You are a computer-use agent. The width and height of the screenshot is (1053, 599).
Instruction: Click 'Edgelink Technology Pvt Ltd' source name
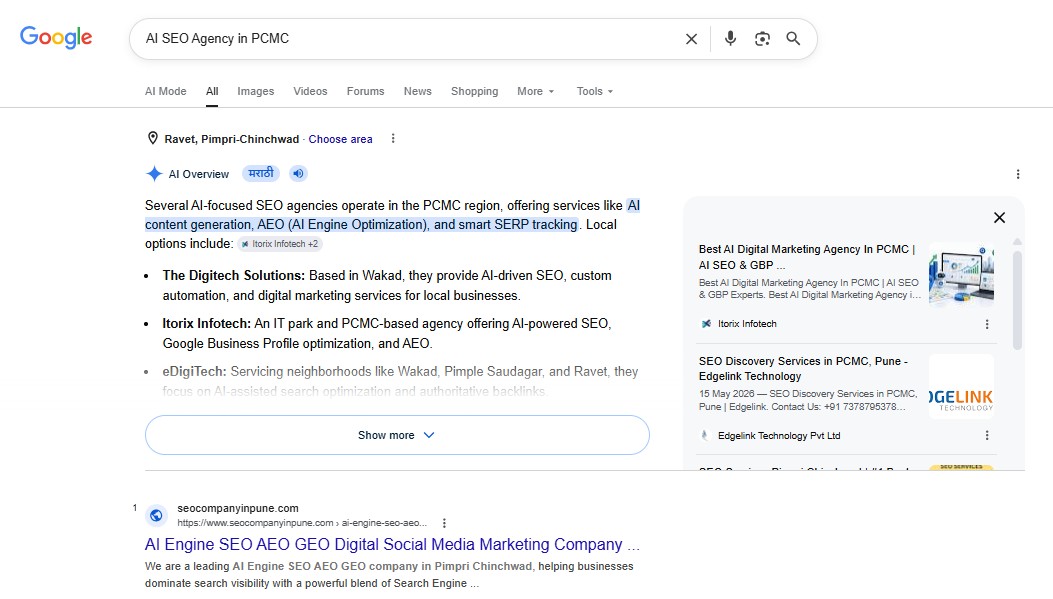[779, 436]
